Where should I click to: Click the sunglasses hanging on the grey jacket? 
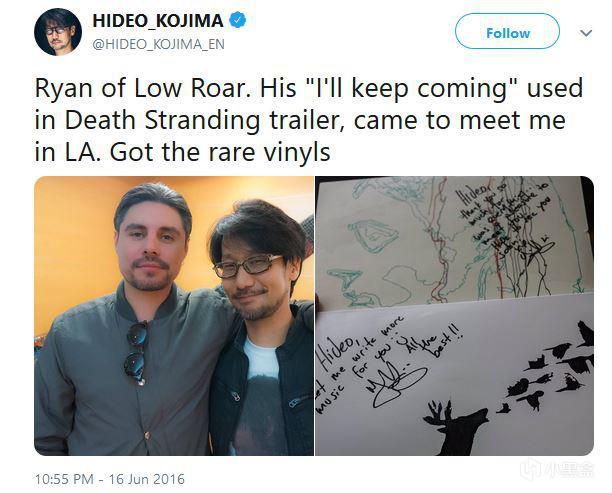tap(136, 352)
